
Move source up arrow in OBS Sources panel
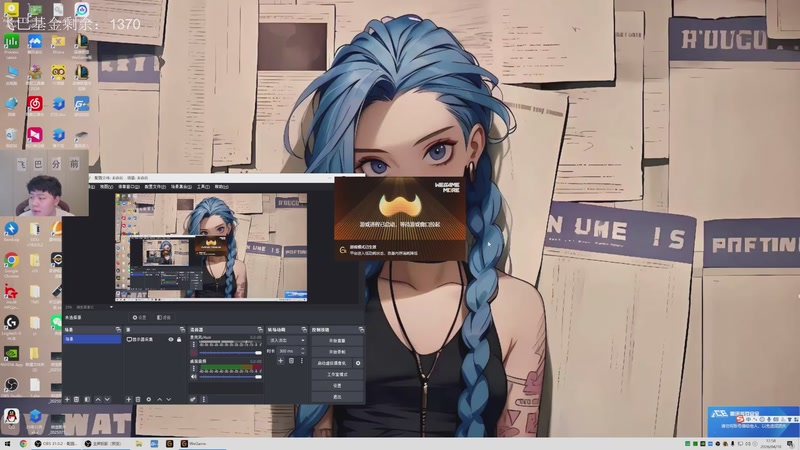(159, 399)
